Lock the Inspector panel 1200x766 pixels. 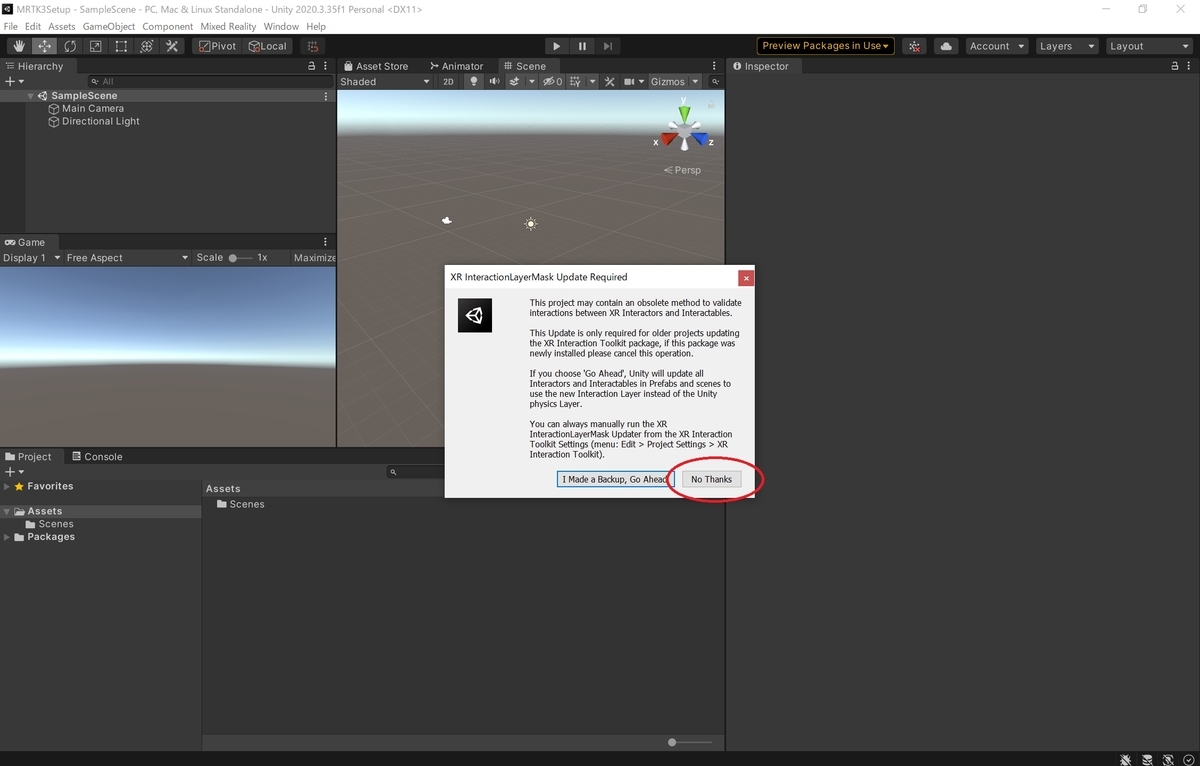(1175, 66)
